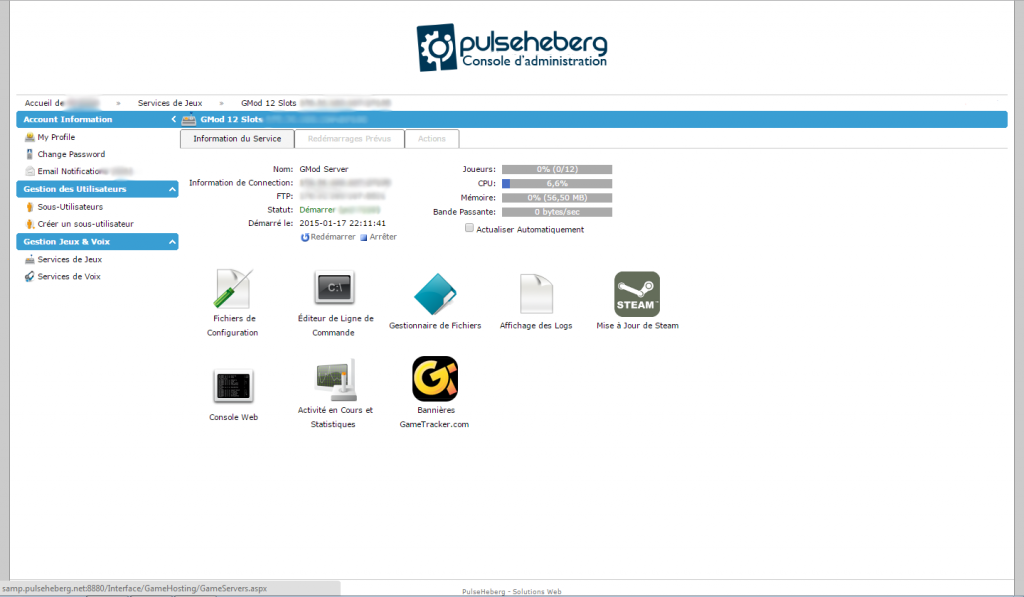Collapse the Account Information panel
The image size is (1024, 597).
[x=173, y=120]
